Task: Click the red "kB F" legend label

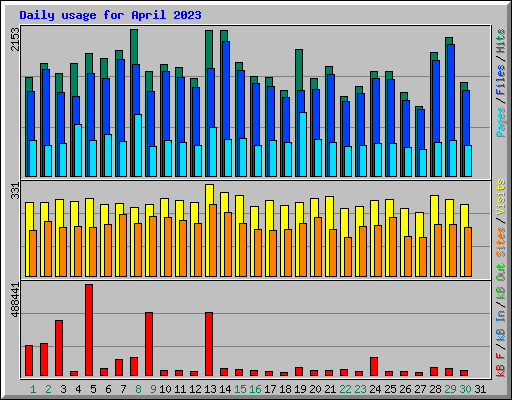Action: coord(501,365)
